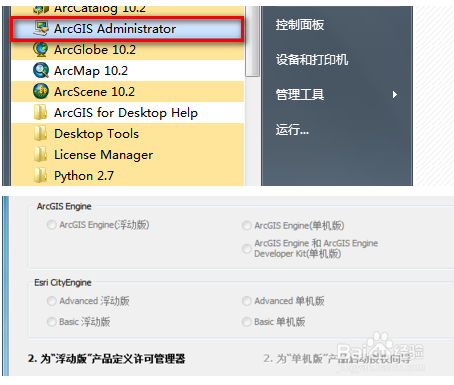Open the ArcGIS for Desktop Help folder

pyautogui.click(x=128, y=112)
